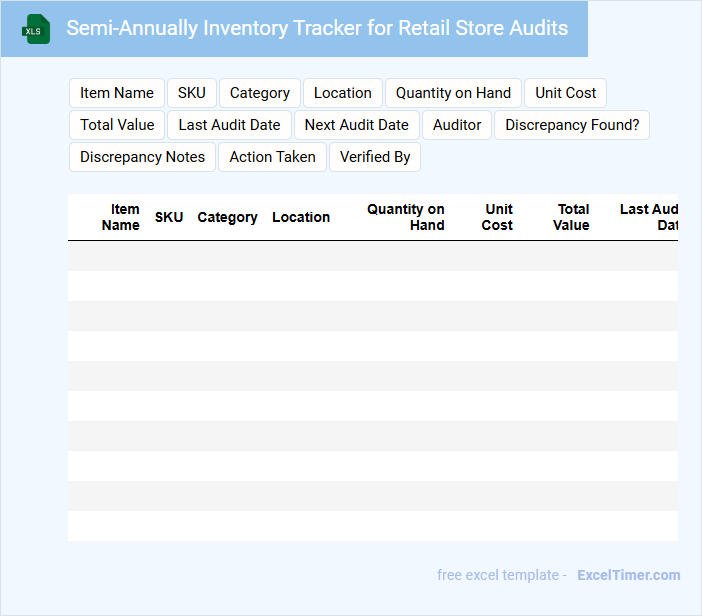Click the Action Taken tag
The width and height of the screenshot is (702, 616).
[272, 157]
